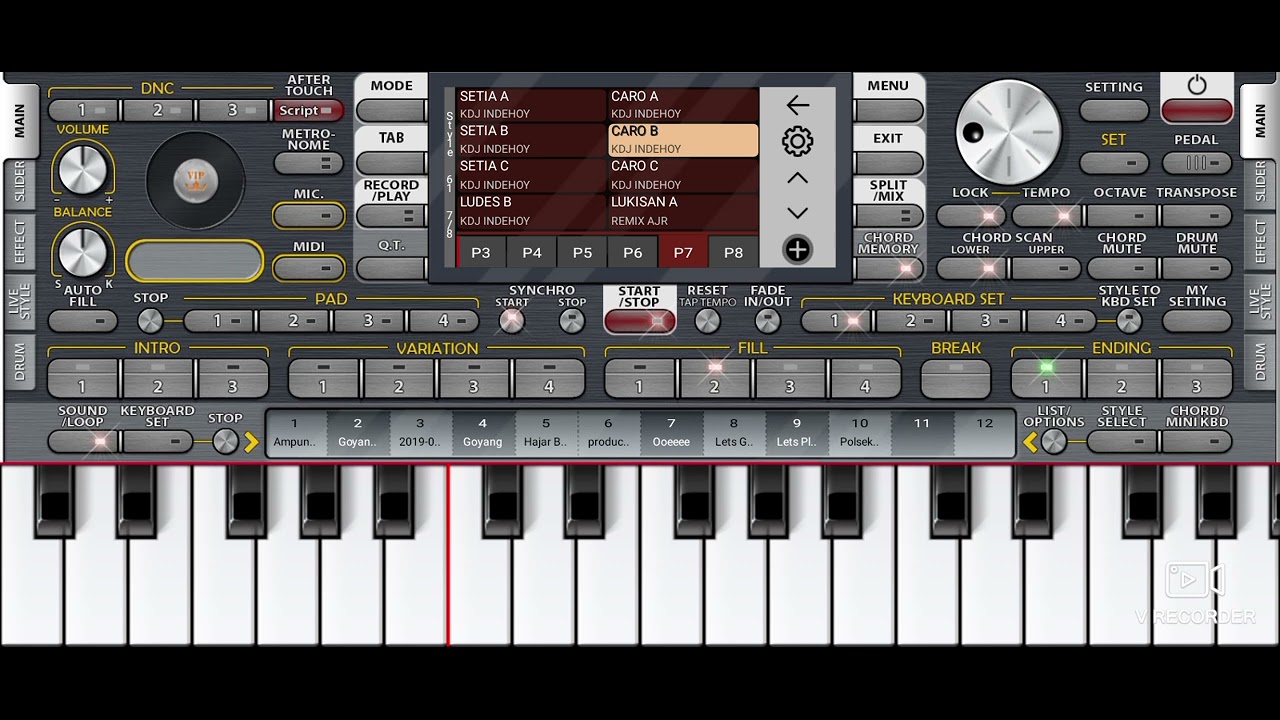Select the SETIA A style
The height and width of the screenshot is (720, 1280).
click(x=532, y=105)
